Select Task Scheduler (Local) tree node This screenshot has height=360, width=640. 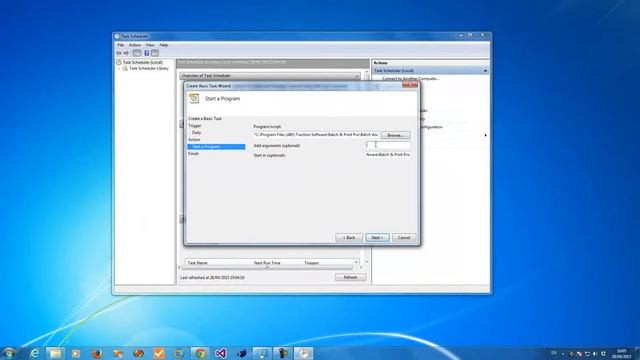coord(143,62)
